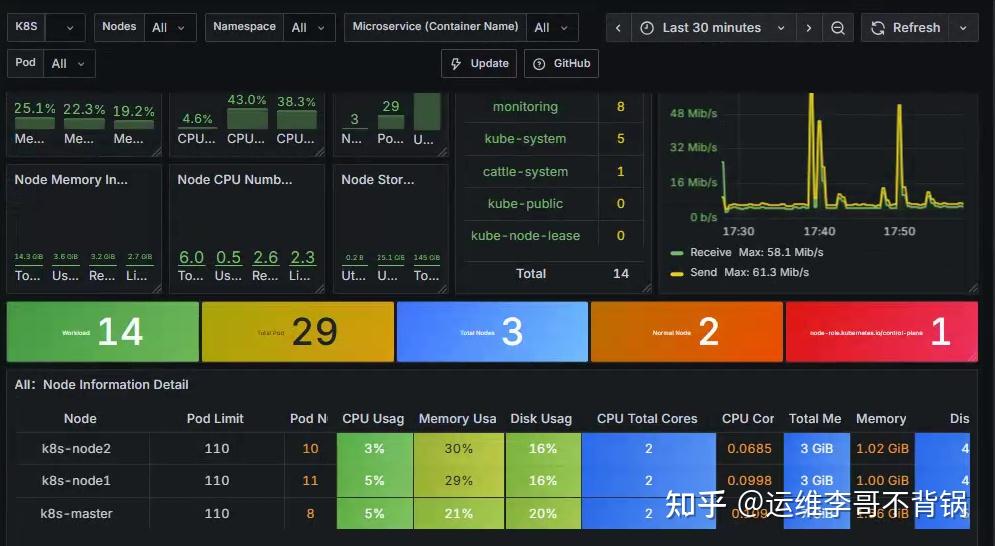Click the Refresh dashboard button
The width and height of the screenshot is (995, 546).
tap(906, 28)
